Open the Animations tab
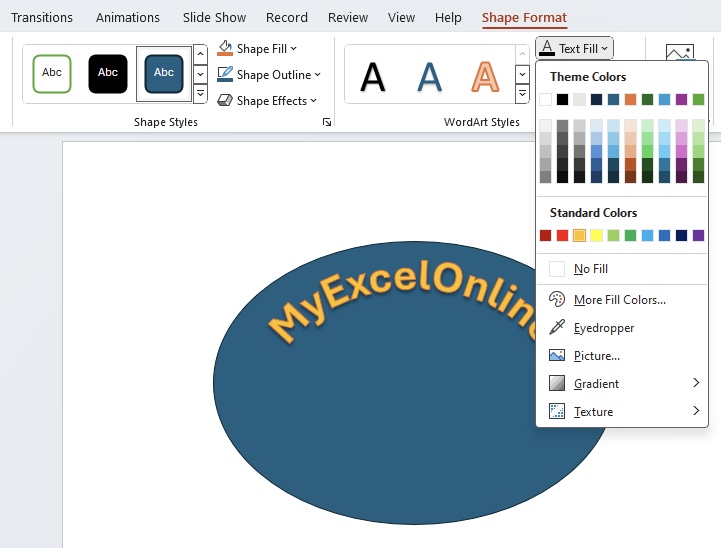The image size is (721, 548). click(128, 17)
